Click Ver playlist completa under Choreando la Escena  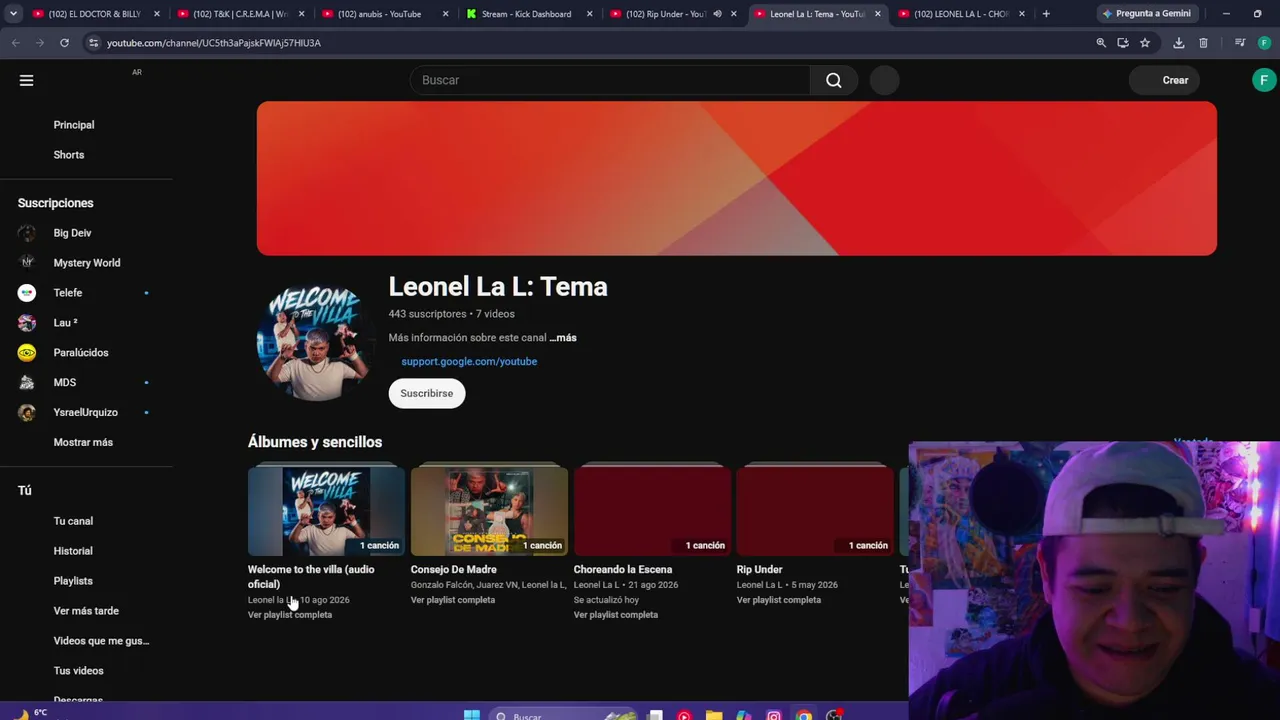[616, 615]
